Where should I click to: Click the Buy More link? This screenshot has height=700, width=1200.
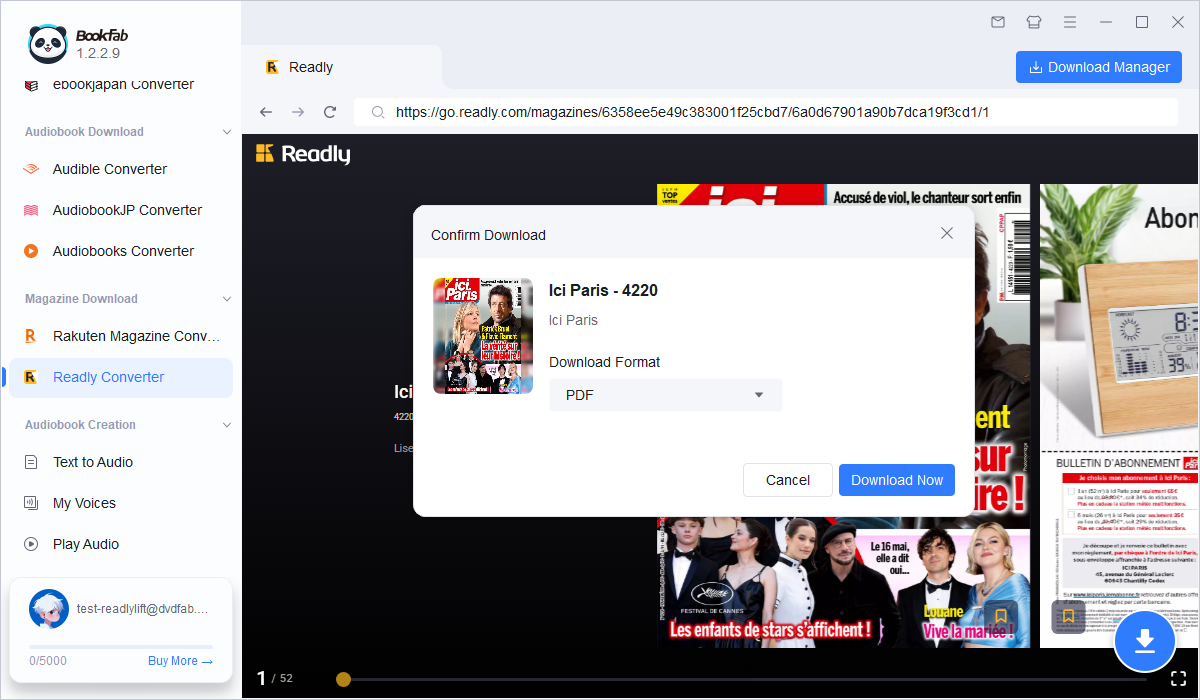(x=180, y=661)
